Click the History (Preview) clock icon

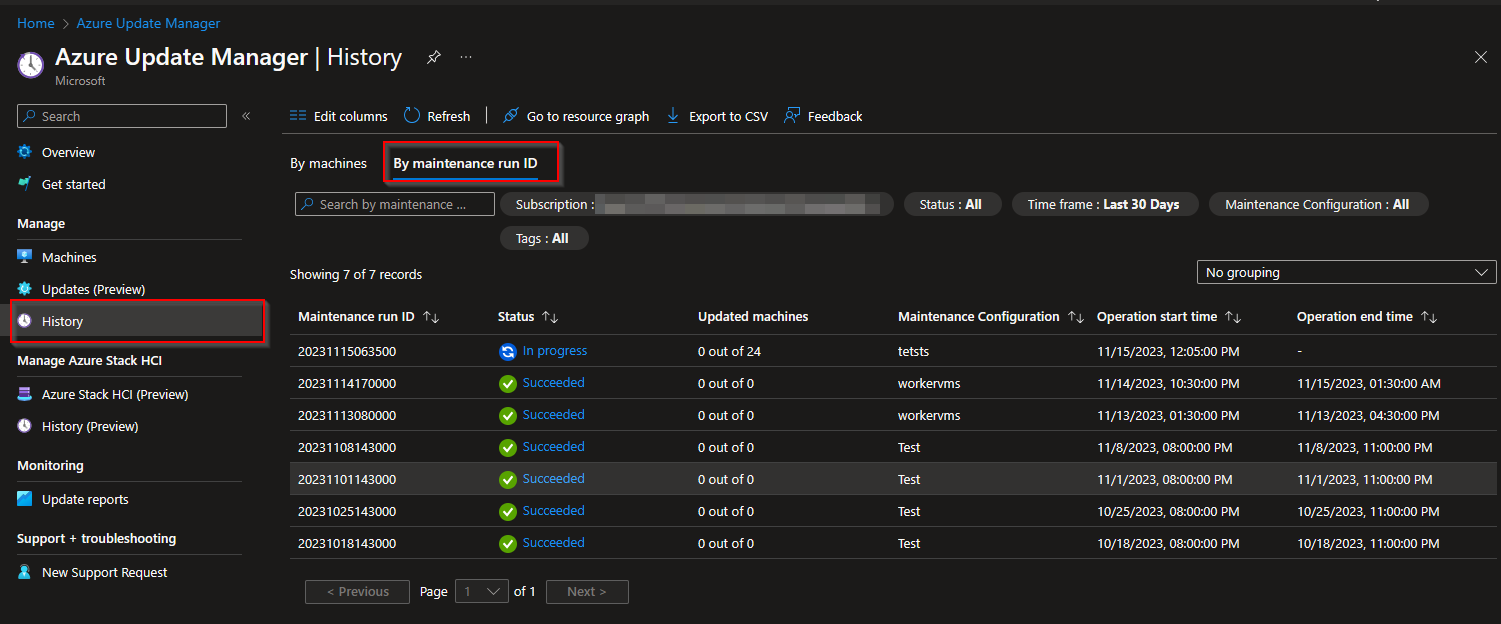click(x=25, y=426)
